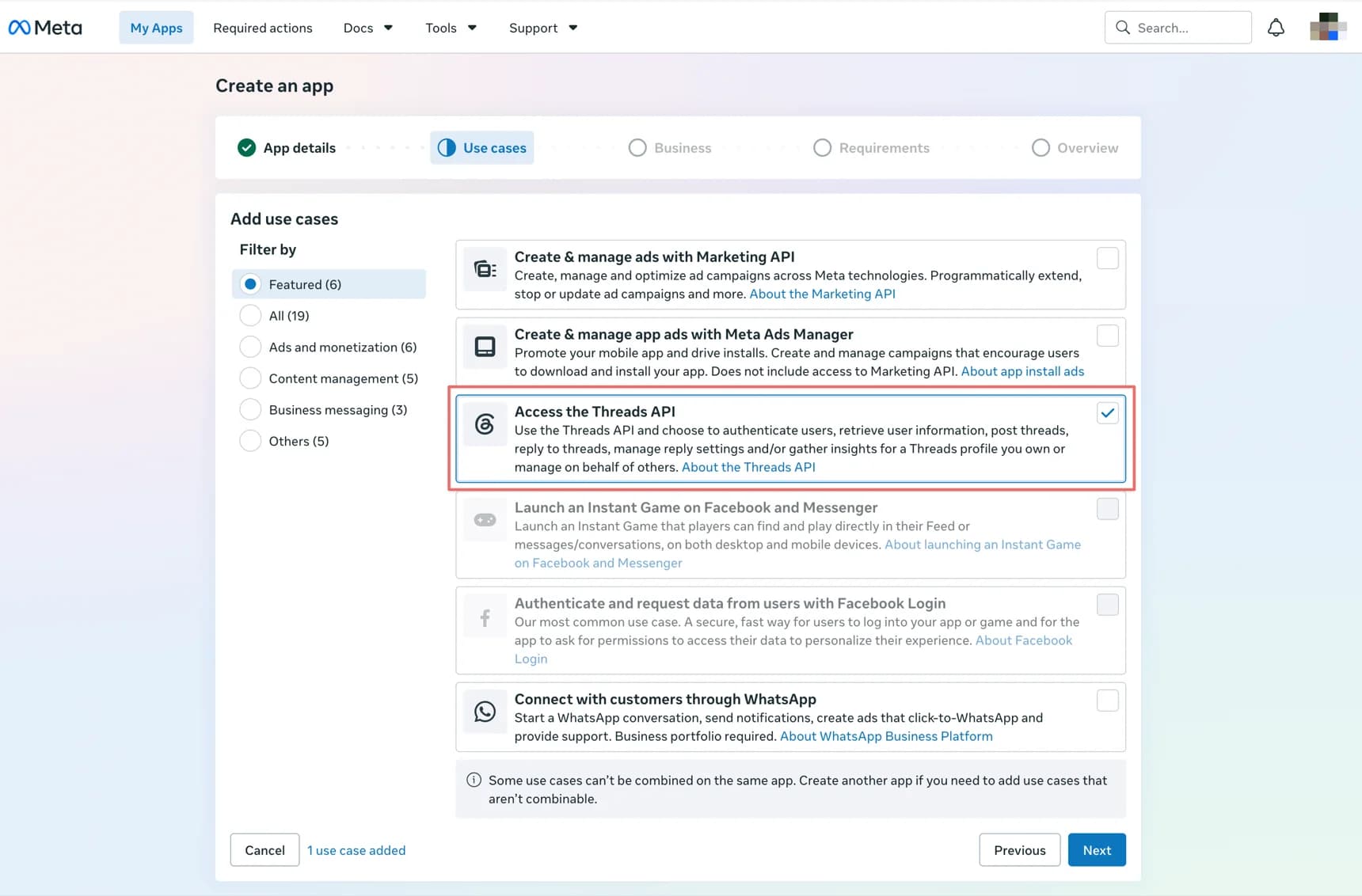Open the About the Threads API link
This screenshot has width=1362, height=896.
(x=748, y=467)
